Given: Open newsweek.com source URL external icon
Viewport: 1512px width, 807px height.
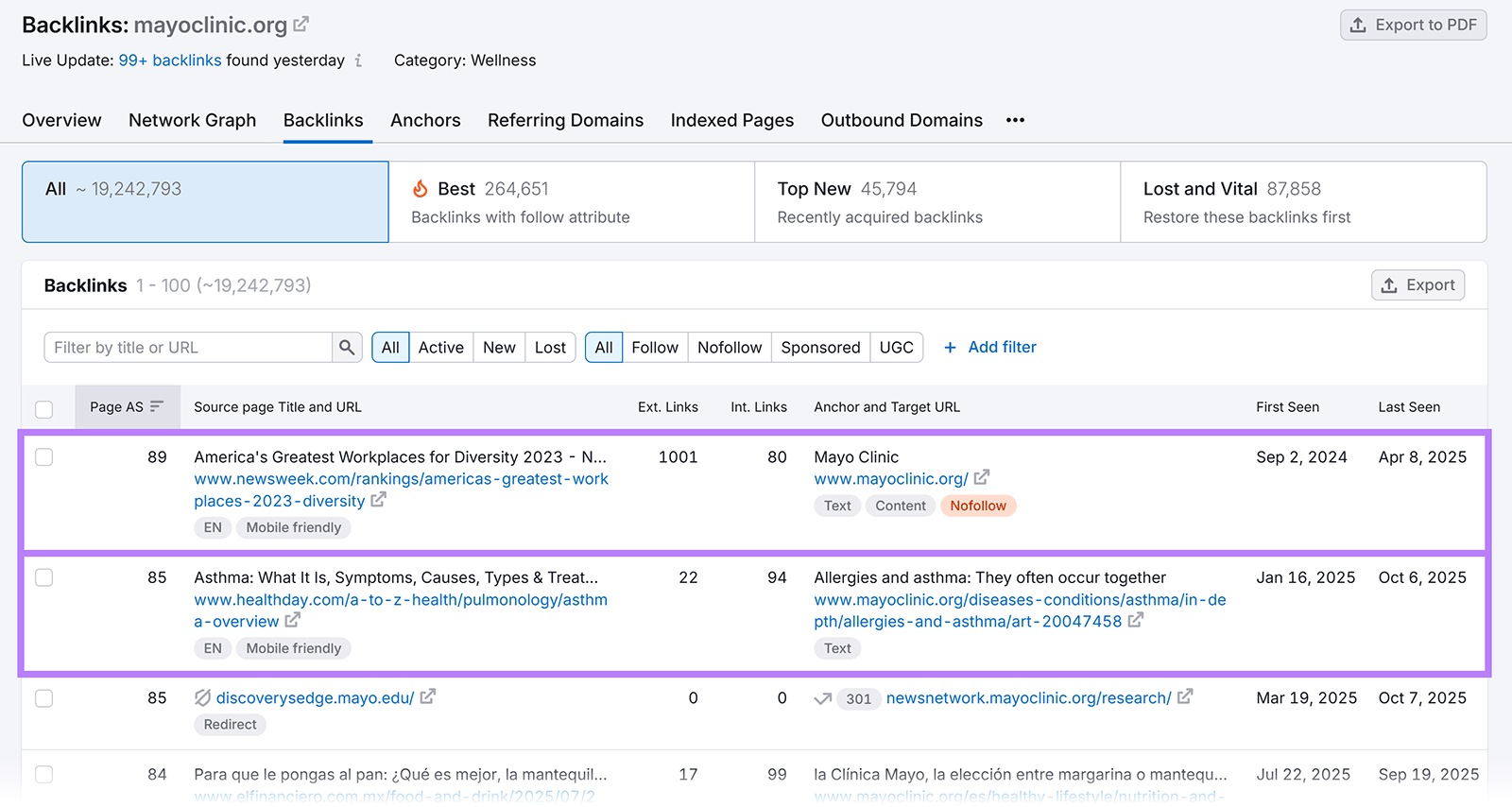Looking at the screenshot, I should [x=378, y=500].
